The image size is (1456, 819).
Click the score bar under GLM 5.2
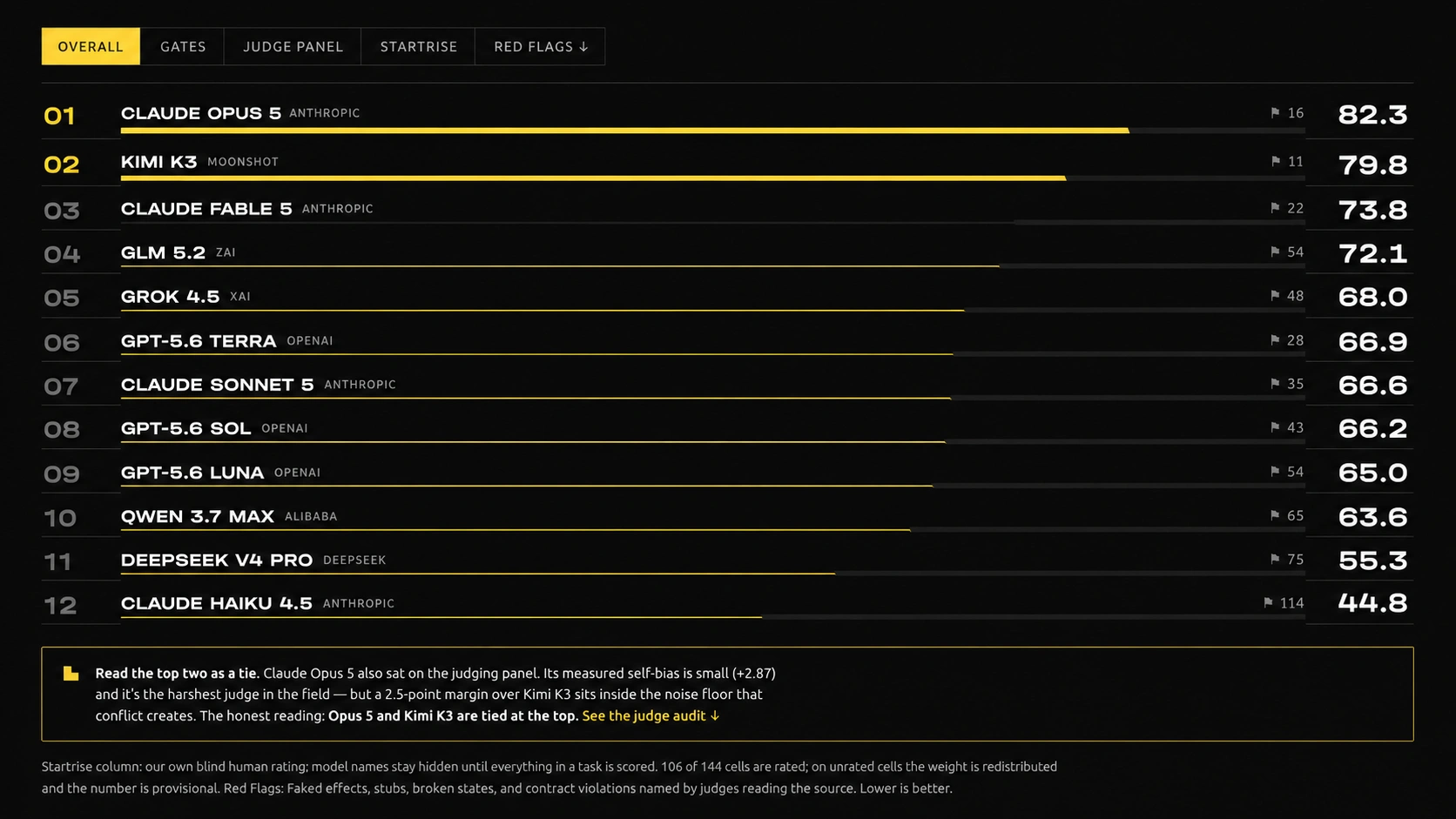[x=712, y=265]
